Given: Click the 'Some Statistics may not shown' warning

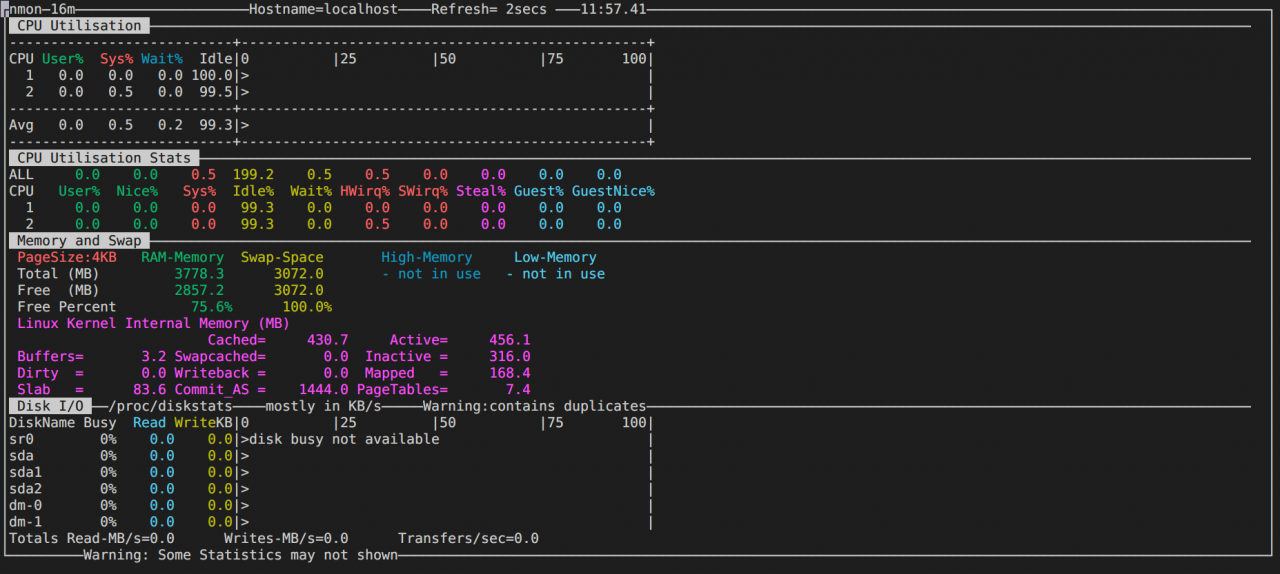Looking at the screenshot, I should point(240,555).
